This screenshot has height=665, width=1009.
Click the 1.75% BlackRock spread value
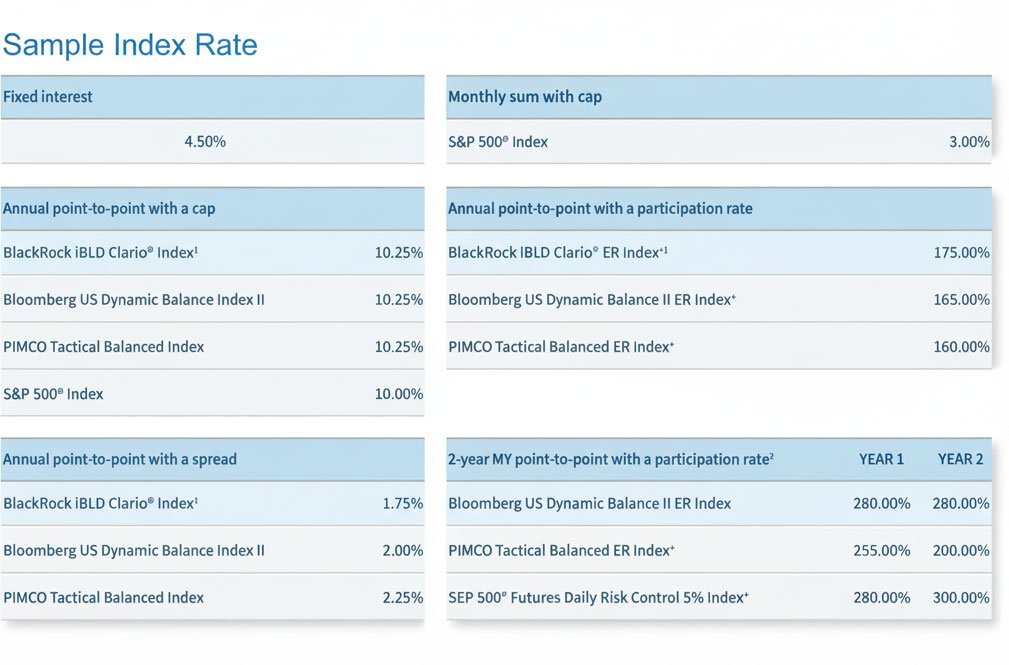coord(403,504)
